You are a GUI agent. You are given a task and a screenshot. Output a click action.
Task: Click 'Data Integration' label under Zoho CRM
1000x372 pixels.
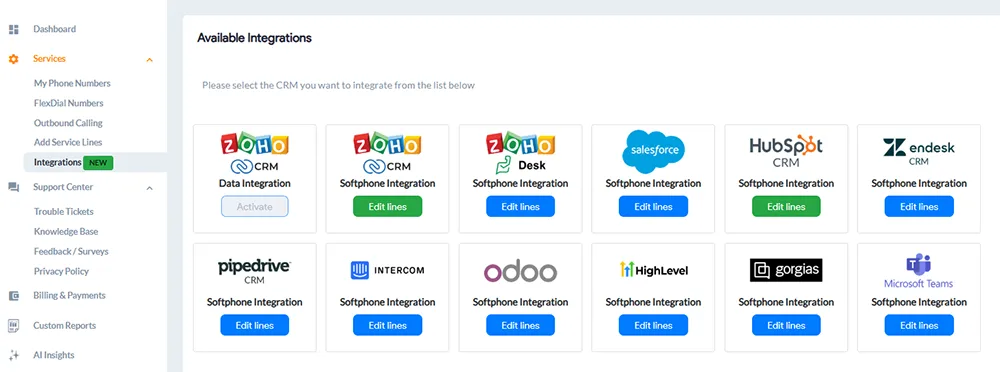[x=254, y=184]
